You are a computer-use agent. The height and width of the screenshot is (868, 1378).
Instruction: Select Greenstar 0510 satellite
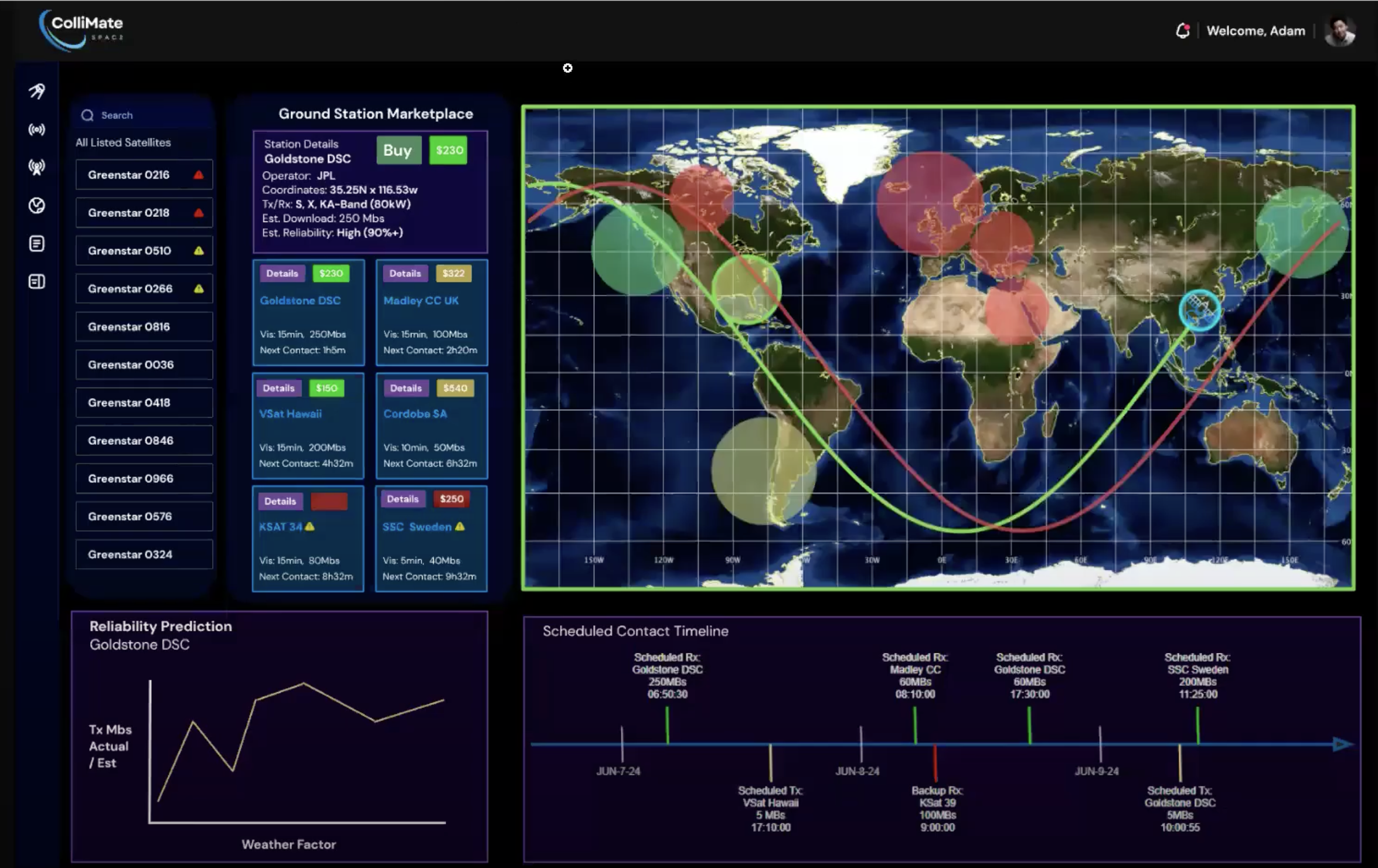pos(144,251)
